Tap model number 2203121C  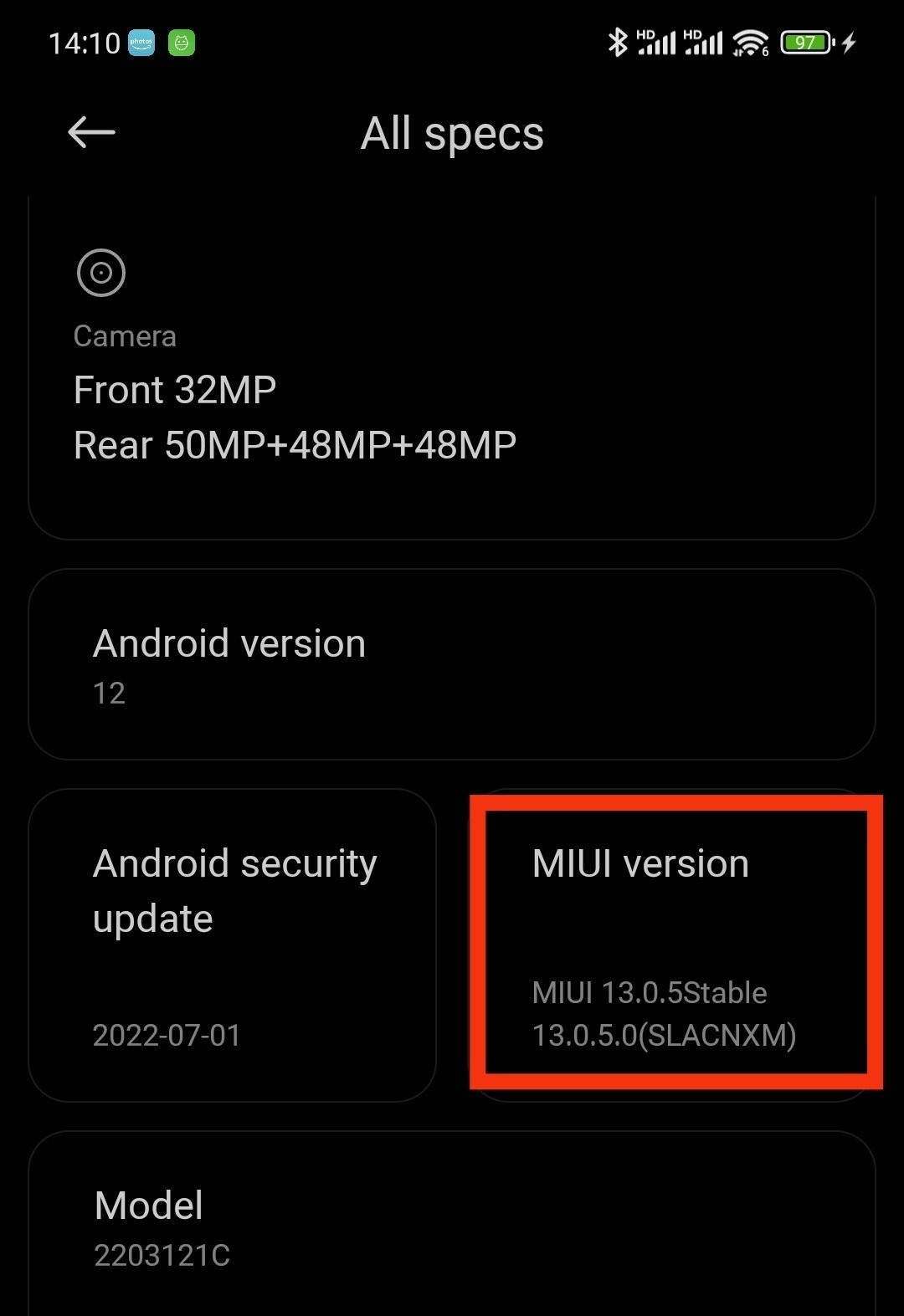pyautogui.click(x=162, y=1256)
